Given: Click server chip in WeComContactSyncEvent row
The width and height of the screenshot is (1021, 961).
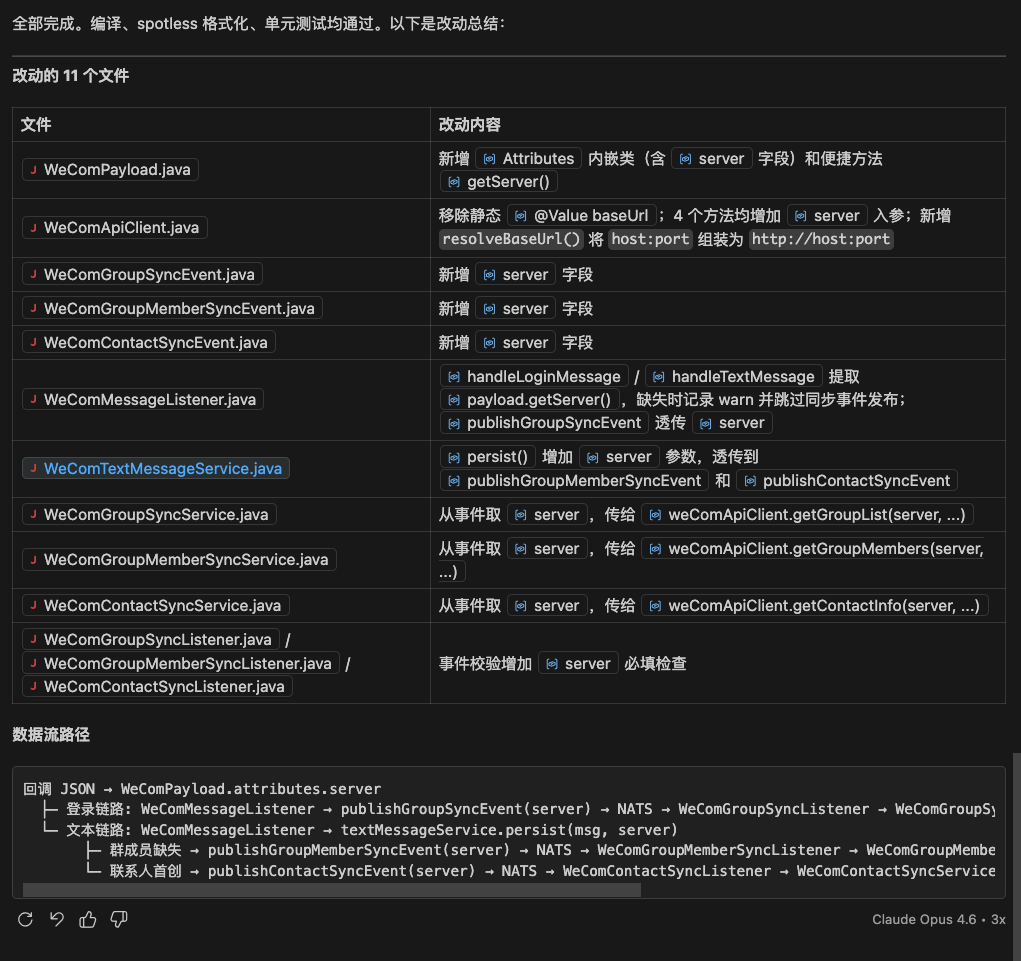Looking at the screenshot, I should pos(515,342).
